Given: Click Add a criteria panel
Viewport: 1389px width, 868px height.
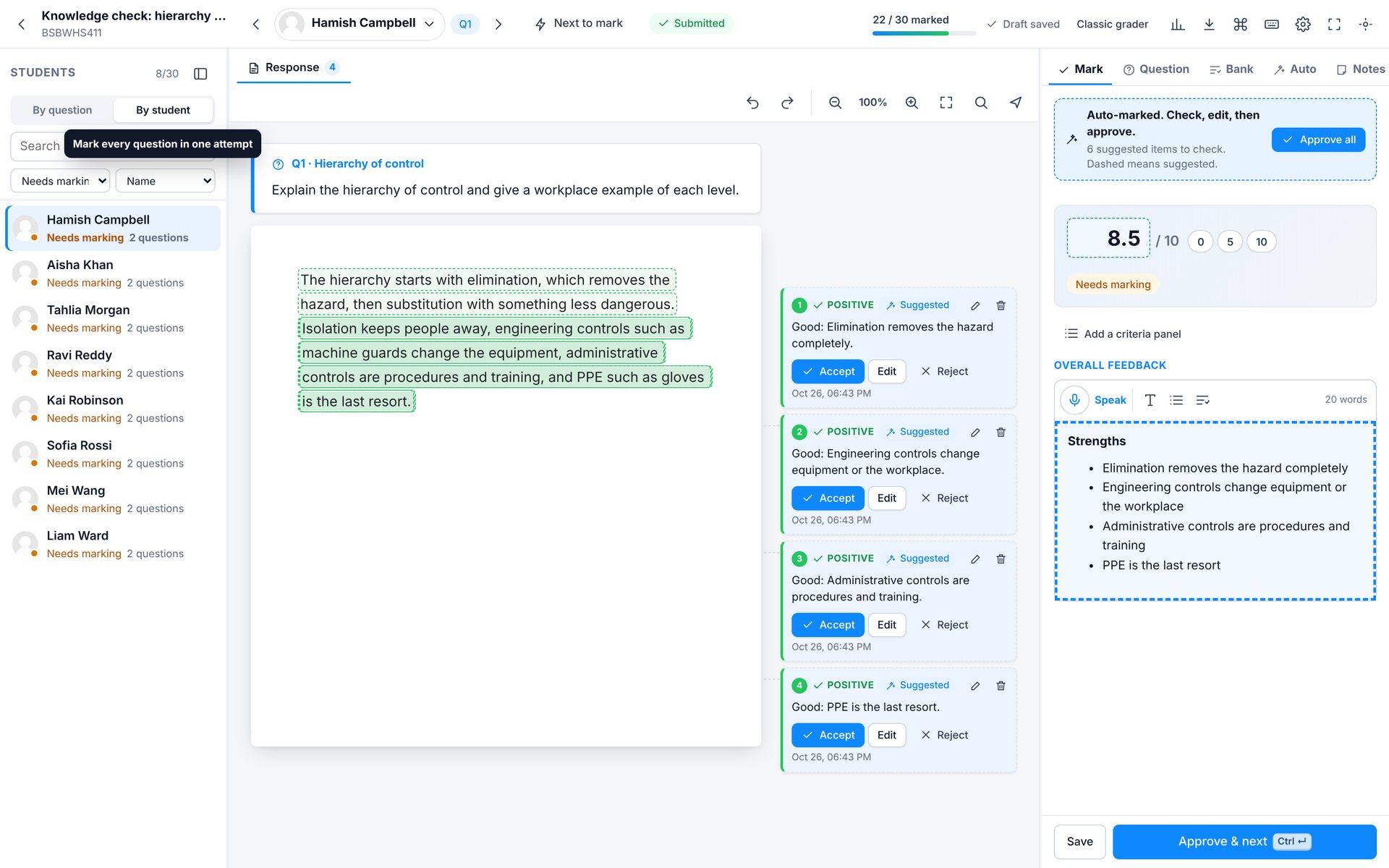Looking at the screenshot, I should [1123, 333].
